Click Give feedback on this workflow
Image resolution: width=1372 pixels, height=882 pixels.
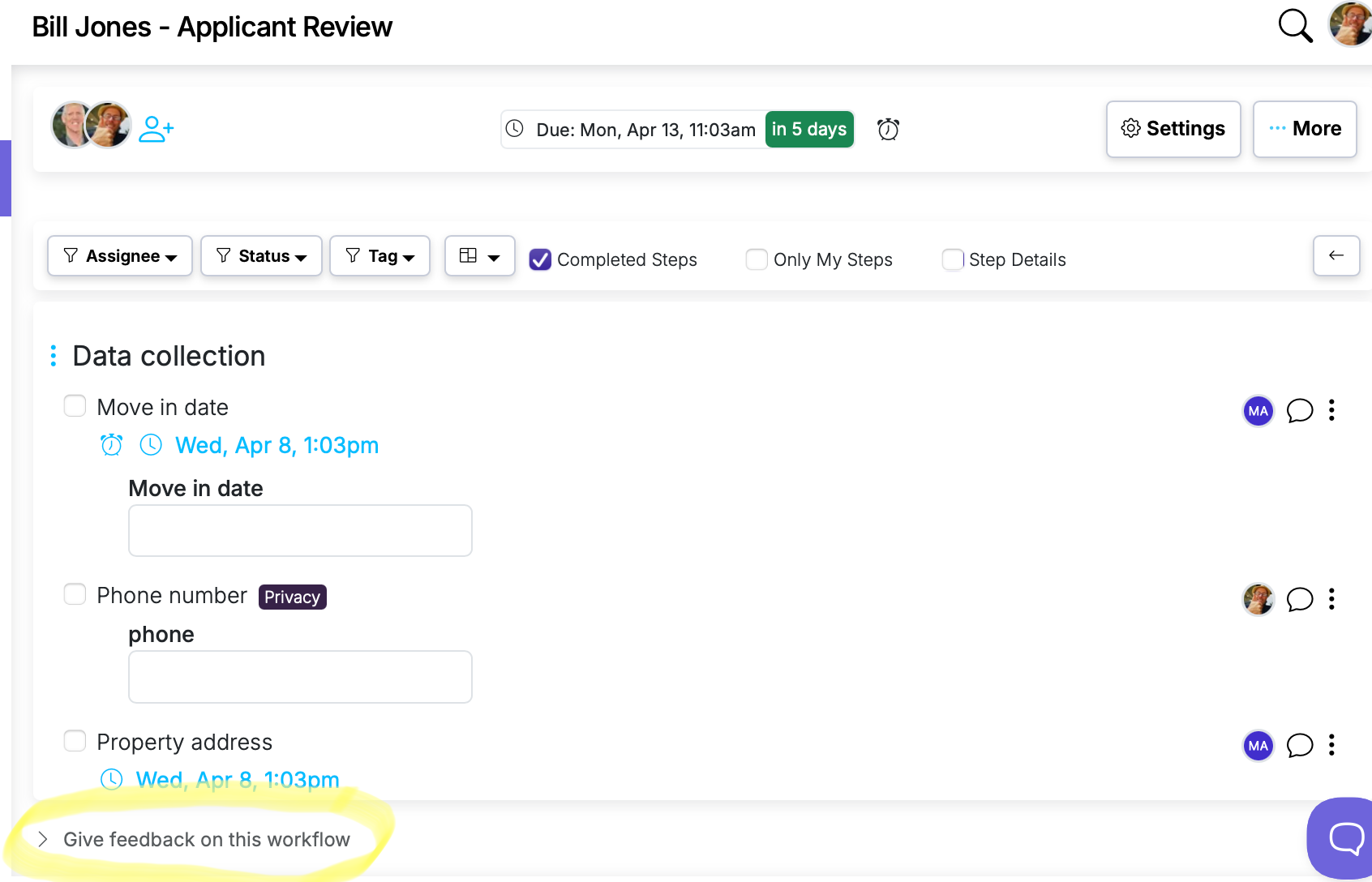(x=207, y=839)
